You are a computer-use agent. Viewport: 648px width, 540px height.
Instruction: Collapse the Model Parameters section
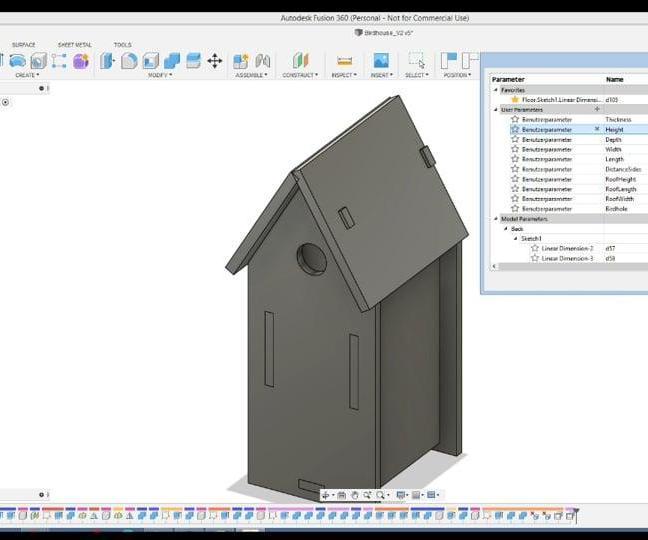[x=496, y=219]
